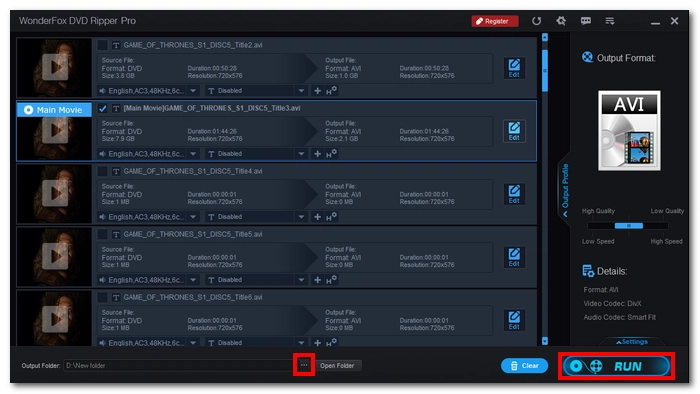Image resolution: width=700 pixels, height=394 pixels.
Task: Adjust the quality-speed slider handle
Action: 629,226
